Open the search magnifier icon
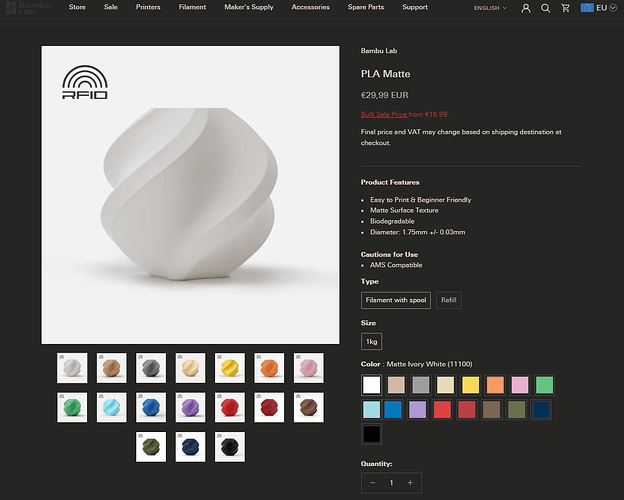 click(x=546, y=8)
